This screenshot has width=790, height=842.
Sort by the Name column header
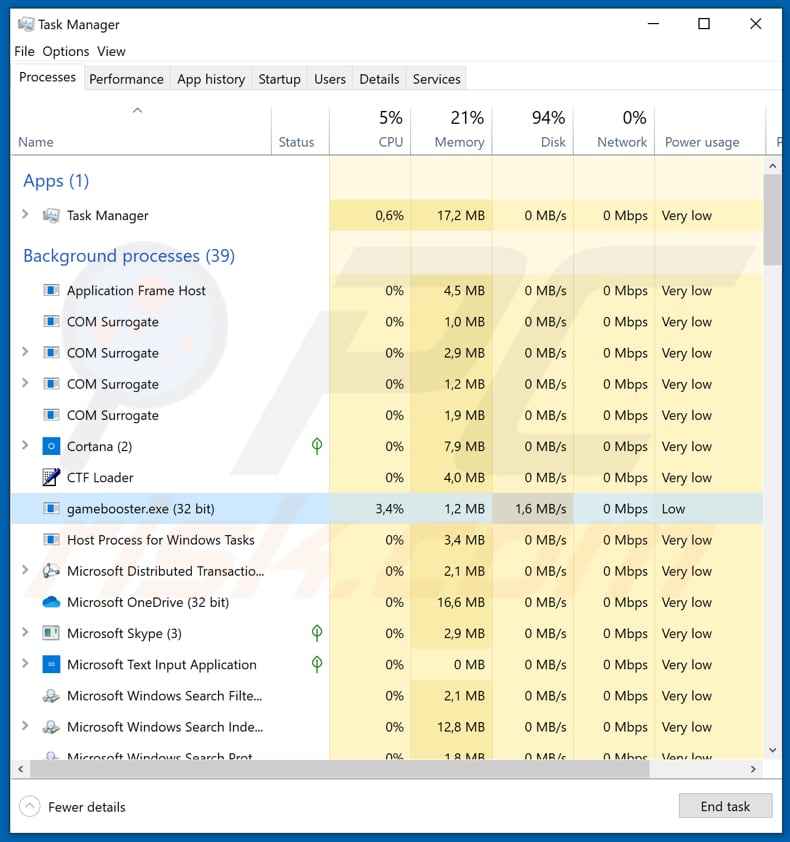[x=141, y=130]
